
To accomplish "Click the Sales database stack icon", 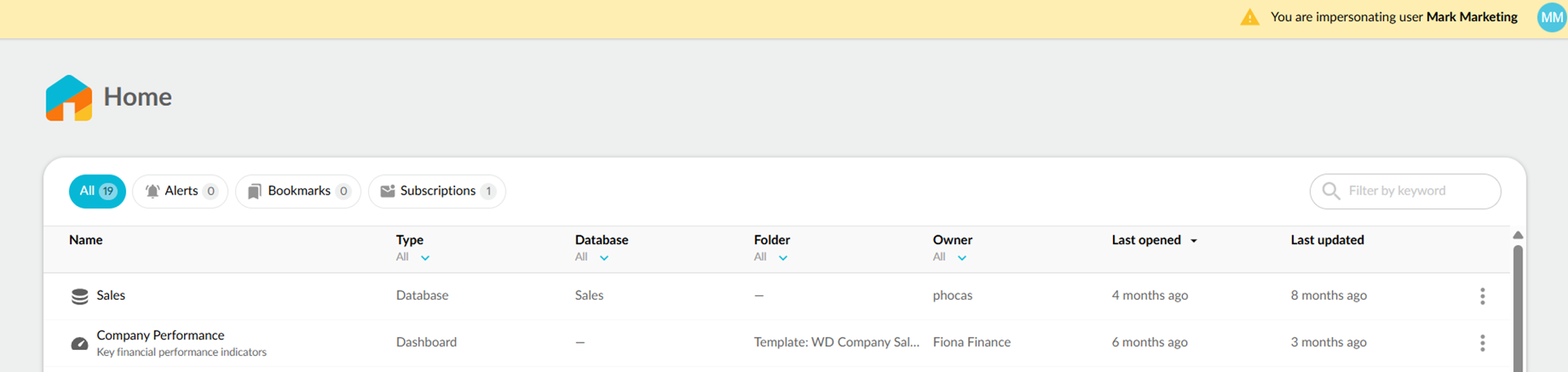I will click(x=79, y=296).
